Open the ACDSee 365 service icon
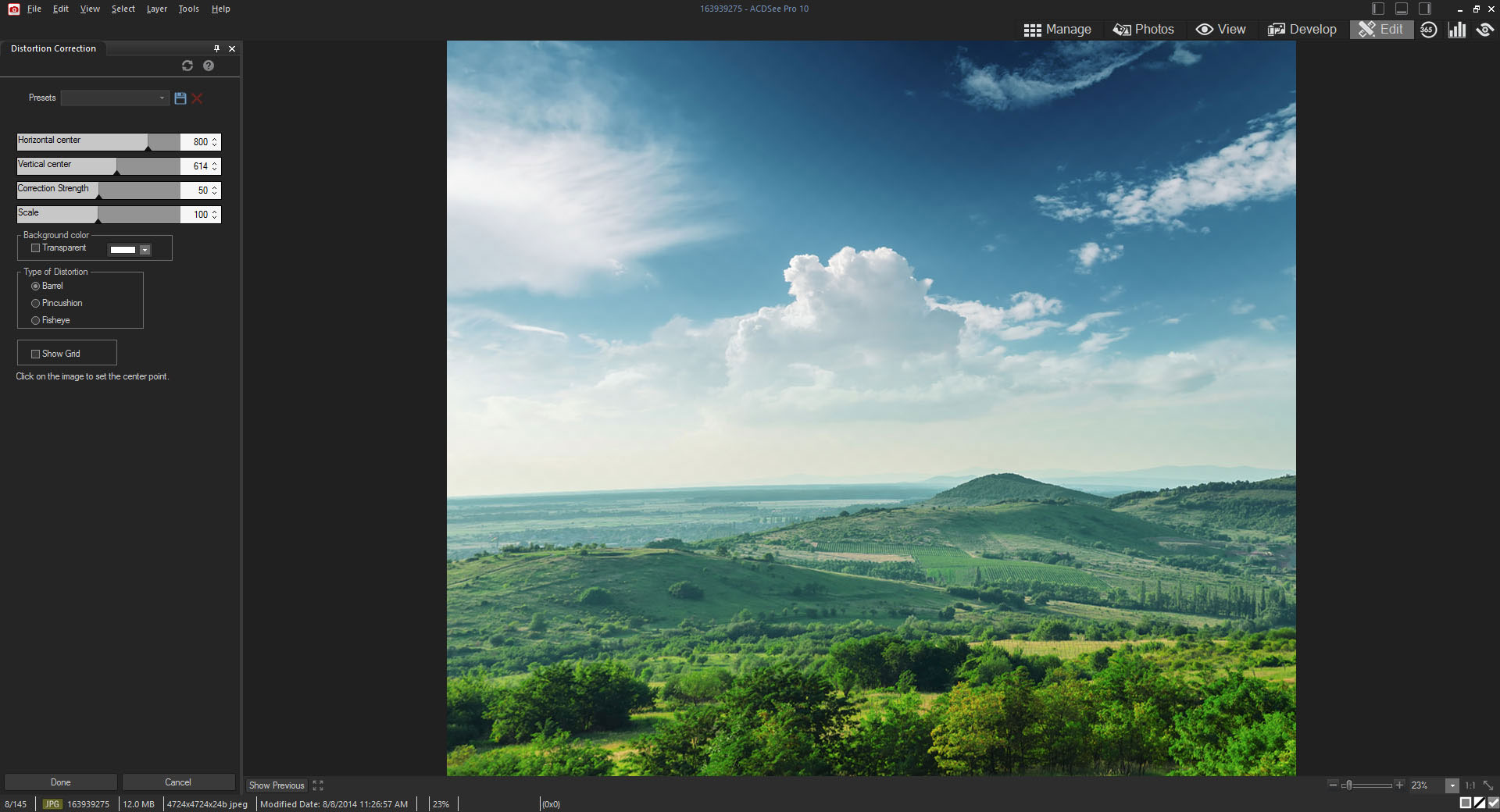 (x=1428, y=30)
